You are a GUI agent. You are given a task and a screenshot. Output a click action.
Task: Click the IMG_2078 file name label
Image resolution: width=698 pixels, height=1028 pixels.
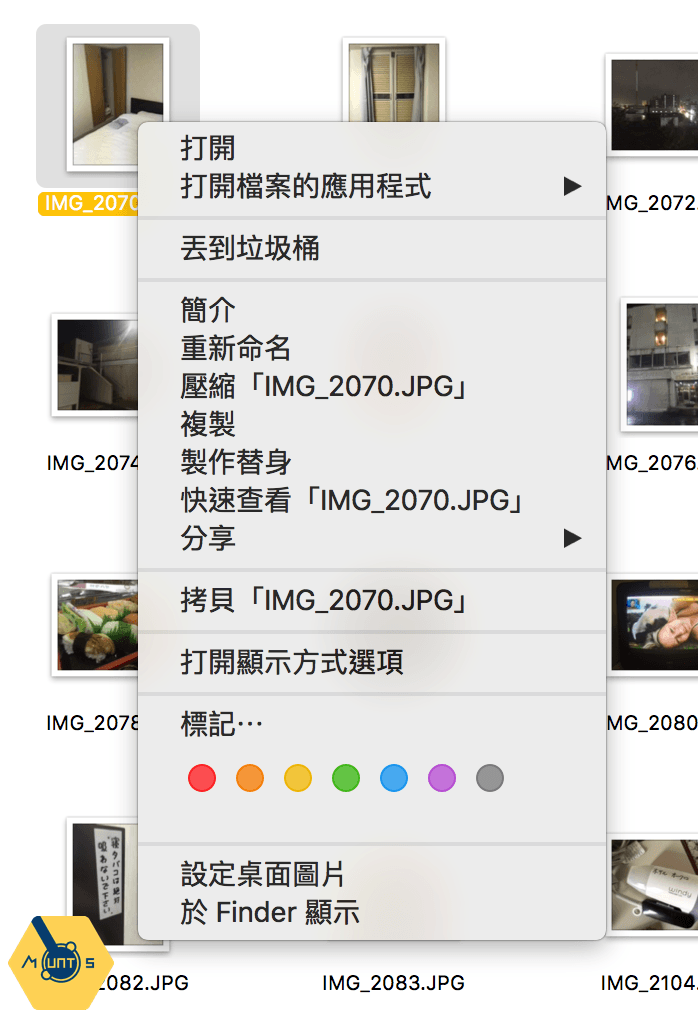(x=92, y=723)
